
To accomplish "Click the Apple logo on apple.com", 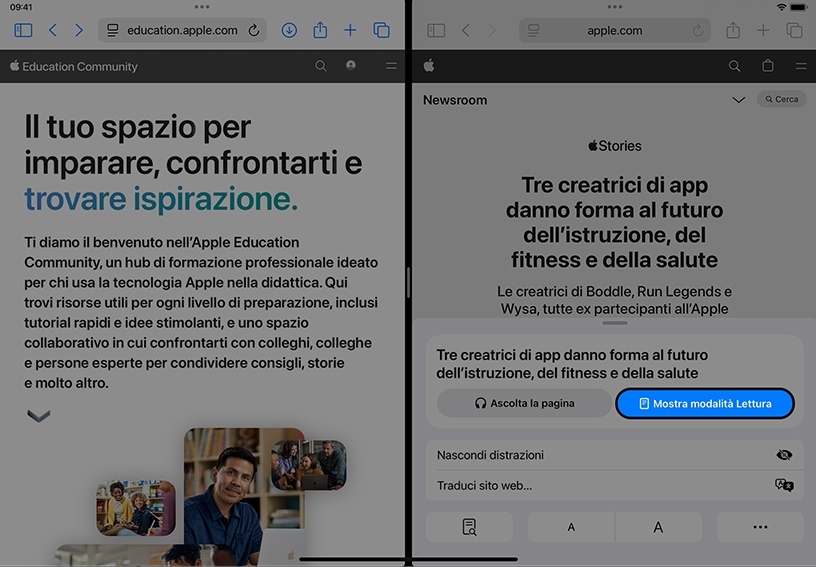I will pyautogui.click(x=429, y=66).
